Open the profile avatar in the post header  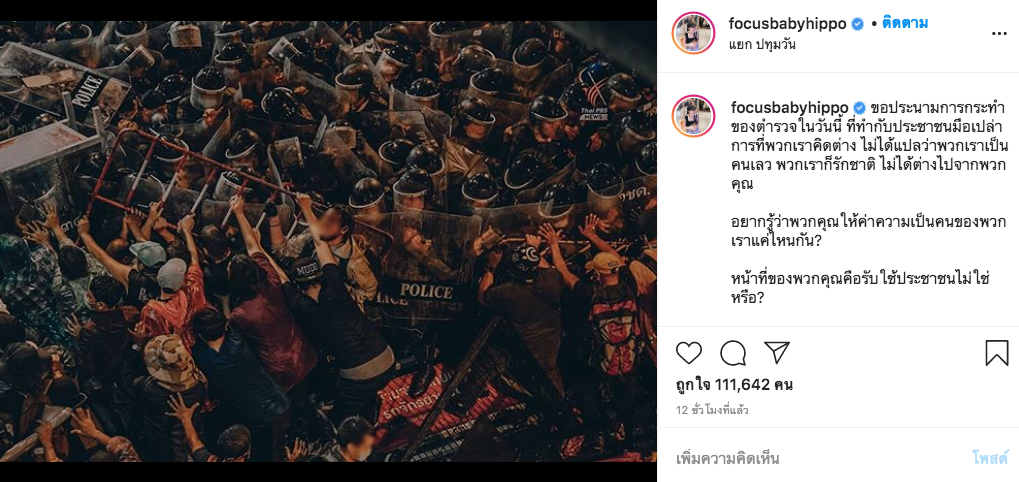(x=693, y=32)
